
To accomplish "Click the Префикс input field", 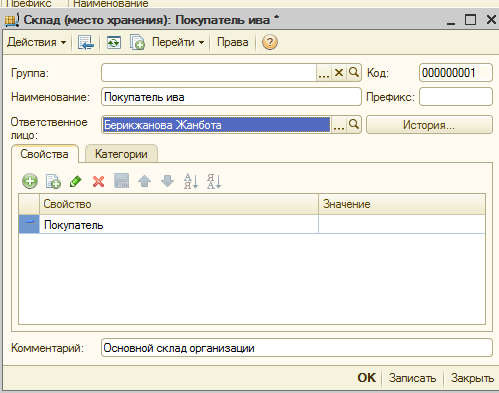I will [456, 97].
